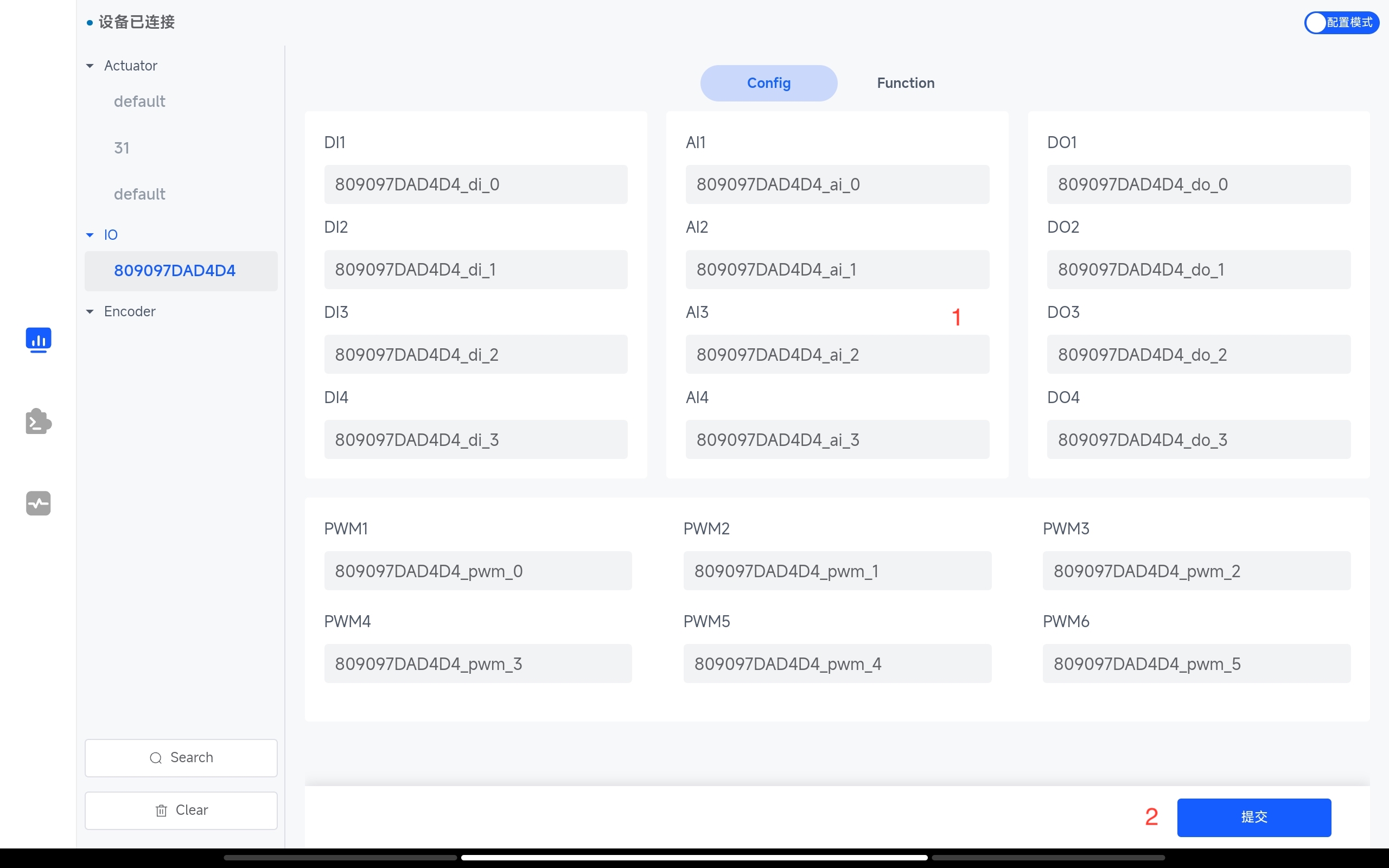Image resolution: width=1389 pixels, height=868 pixels.
Task: Click the 设备已连接 status text
Action: [x=137, y=22]
